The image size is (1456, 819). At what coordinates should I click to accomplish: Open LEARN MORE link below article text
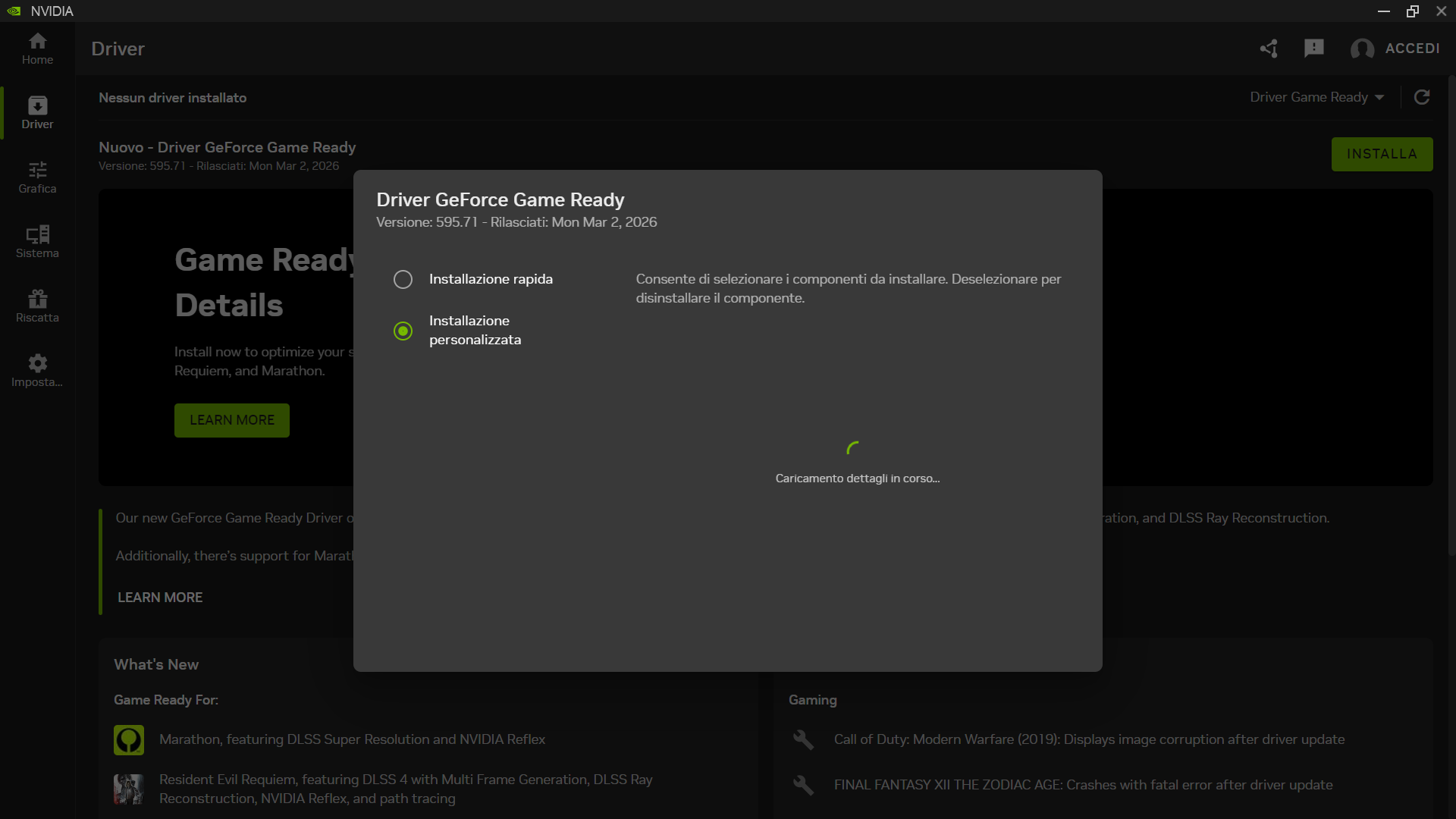[160, 598]
